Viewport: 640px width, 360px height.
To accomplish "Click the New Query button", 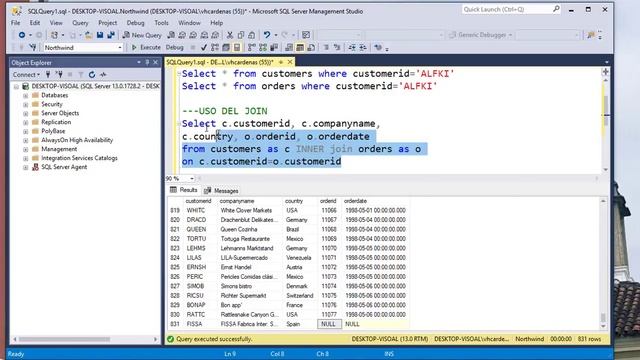I will (x=142, y=35).
